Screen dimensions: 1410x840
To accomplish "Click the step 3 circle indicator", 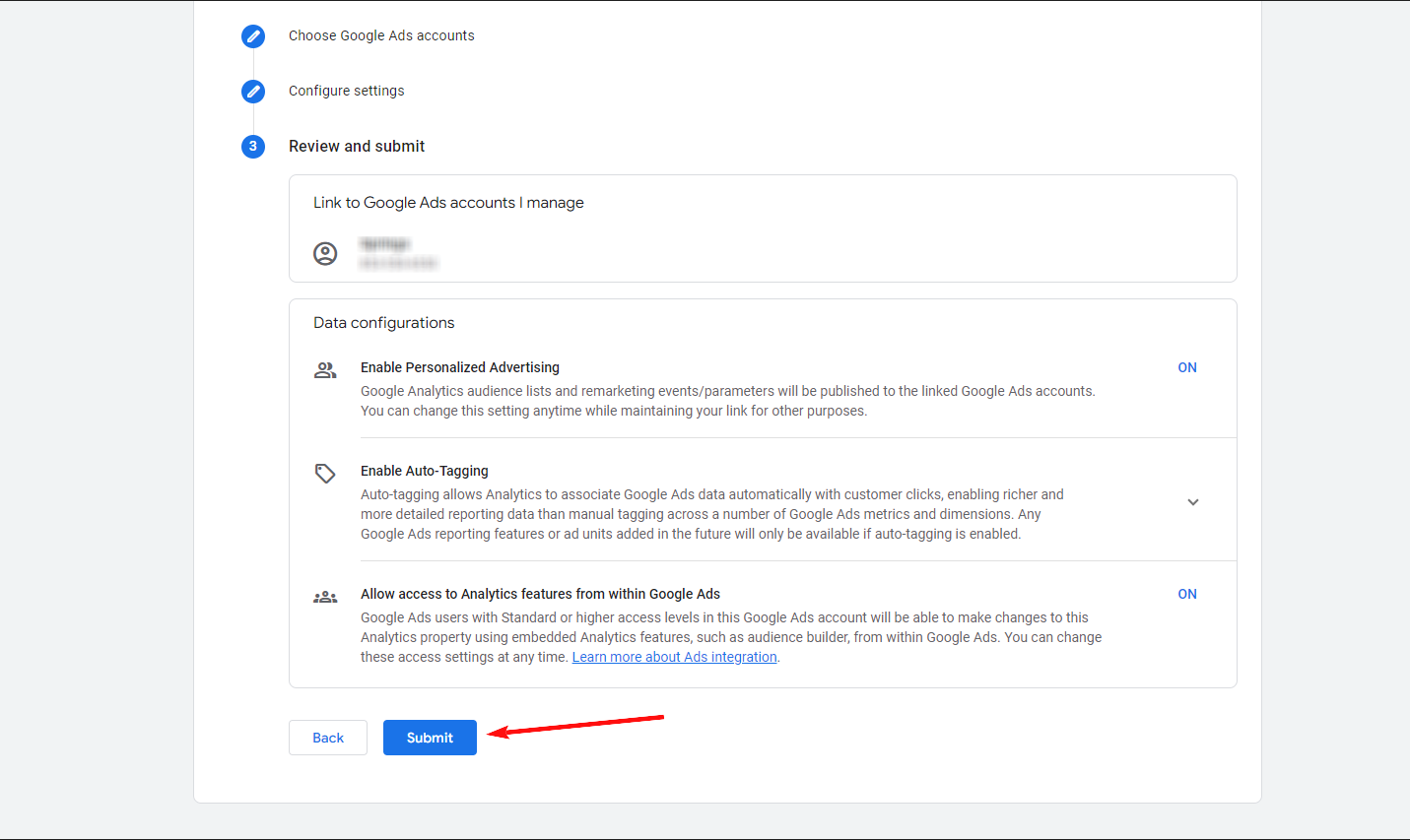I will click(253, 147).
